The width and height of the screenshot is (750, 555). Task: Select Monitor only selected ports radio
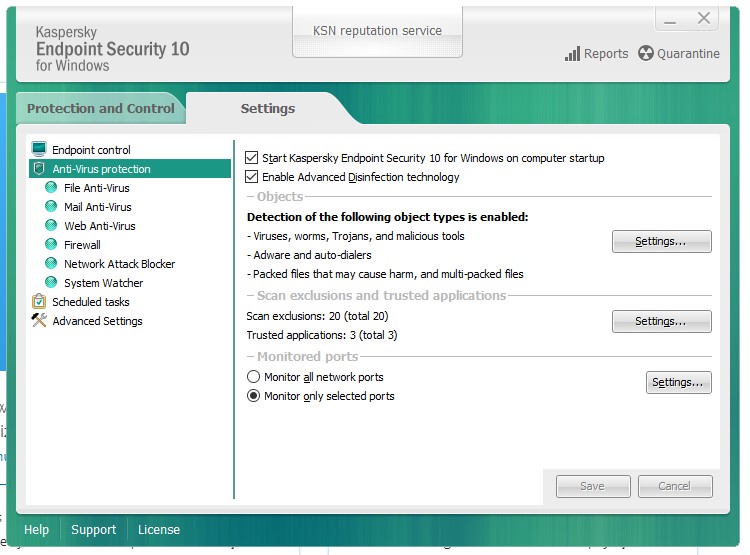coord(254,396)
